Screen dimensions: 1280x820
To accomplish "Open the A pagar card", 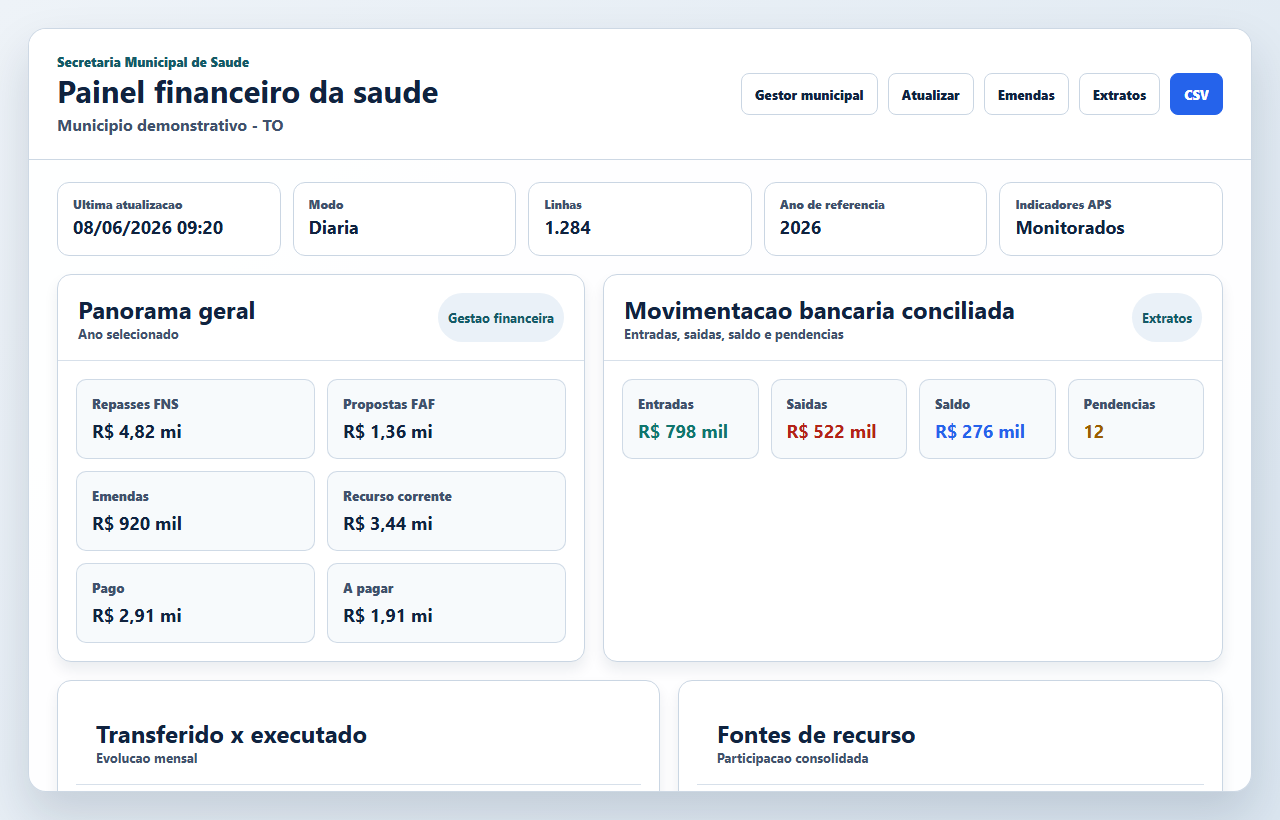I will pyautogui.click(x=446, y=603).
